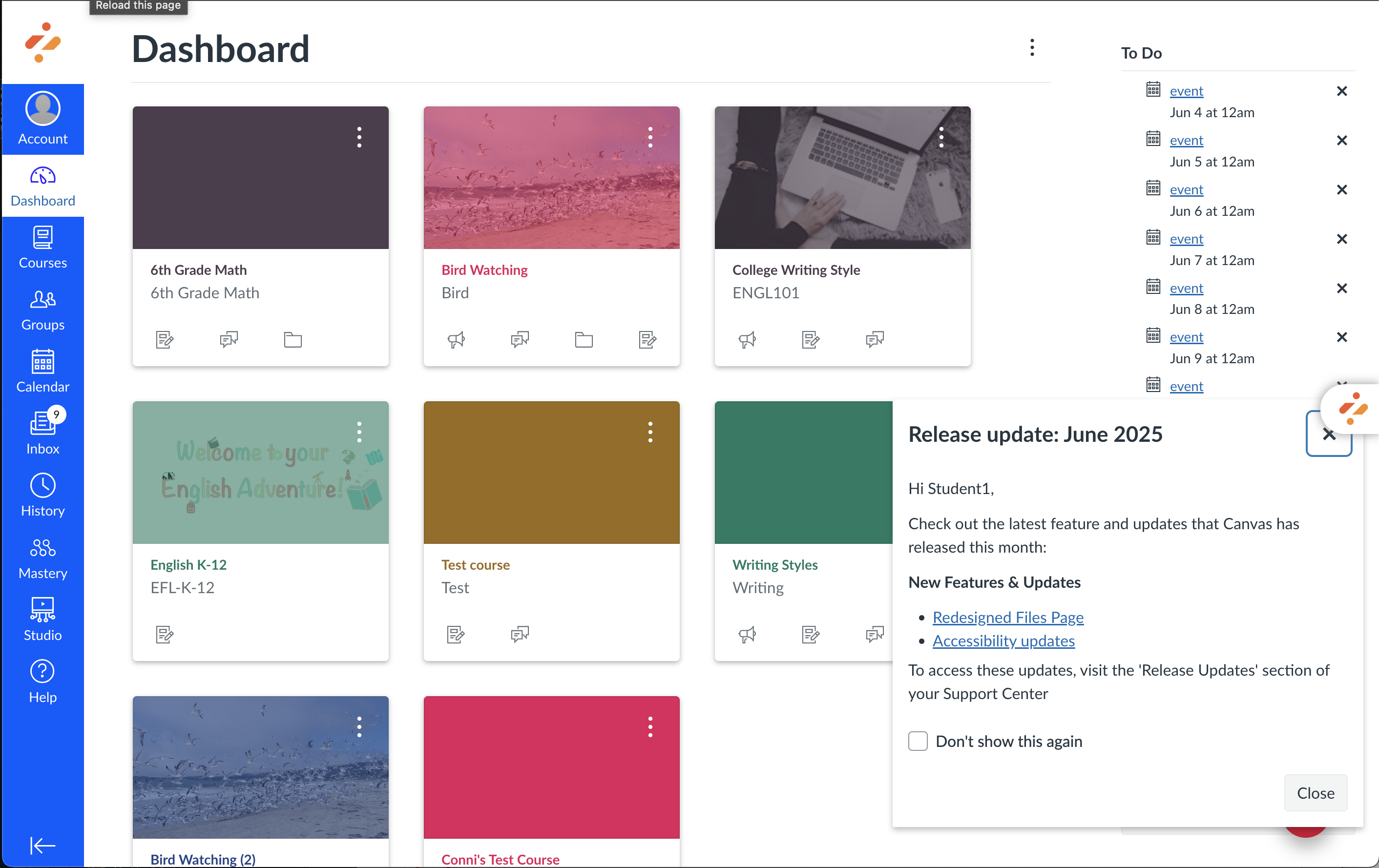Open 6th Grade Math files folder icon
This screenshot has width=1379, height=868.
click(293, 339)
